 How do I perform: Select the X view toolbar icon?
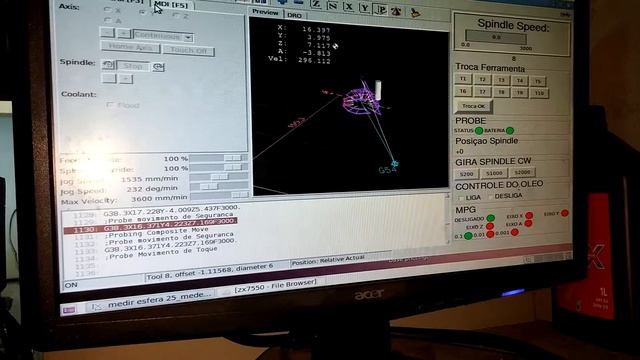coord(349,7)
